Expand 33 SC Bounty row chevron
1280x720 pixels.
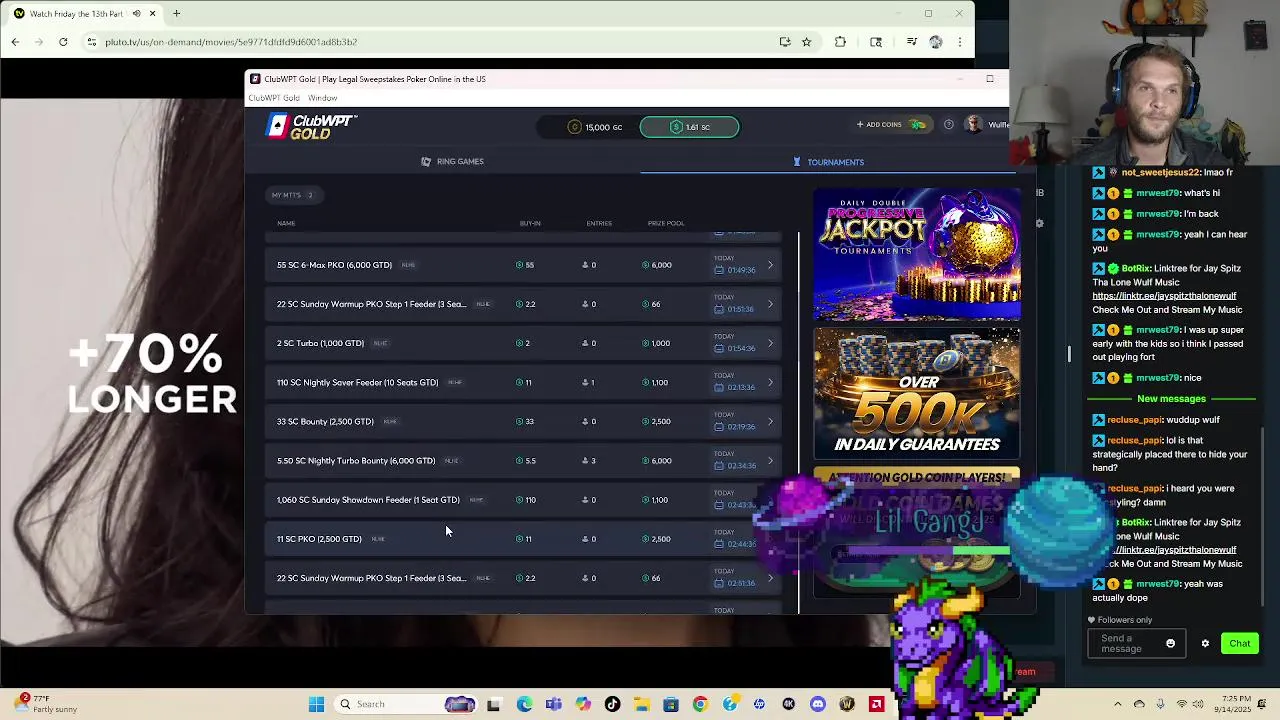pos(770,421)
